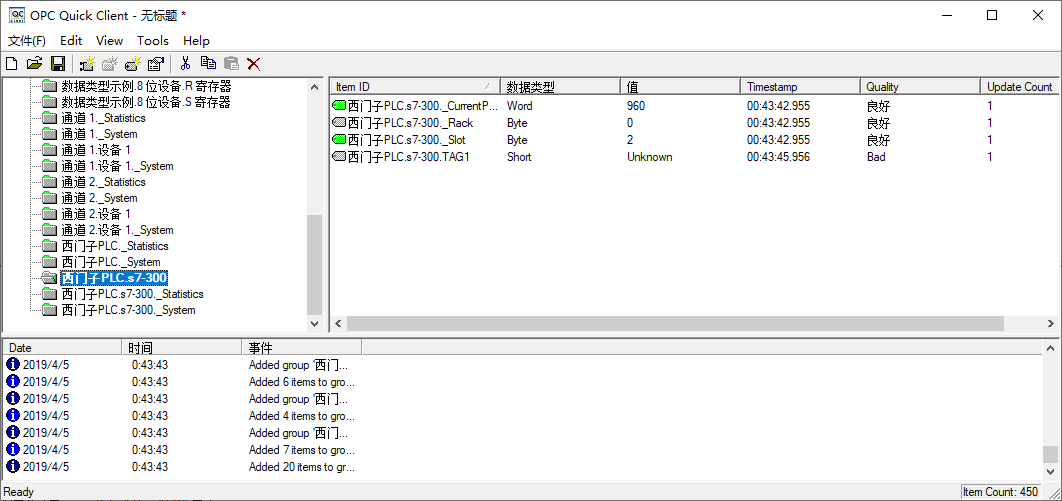Open the Help menu
Image resolution: width=1062 pixels, height=501 pixels.
click(x=196, y=41)
